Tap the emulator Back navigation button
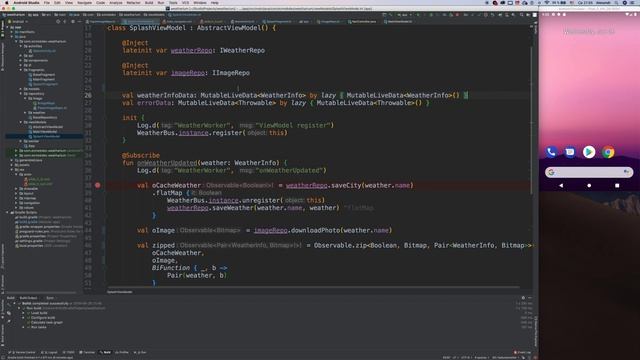 click(x=561, y=185)
